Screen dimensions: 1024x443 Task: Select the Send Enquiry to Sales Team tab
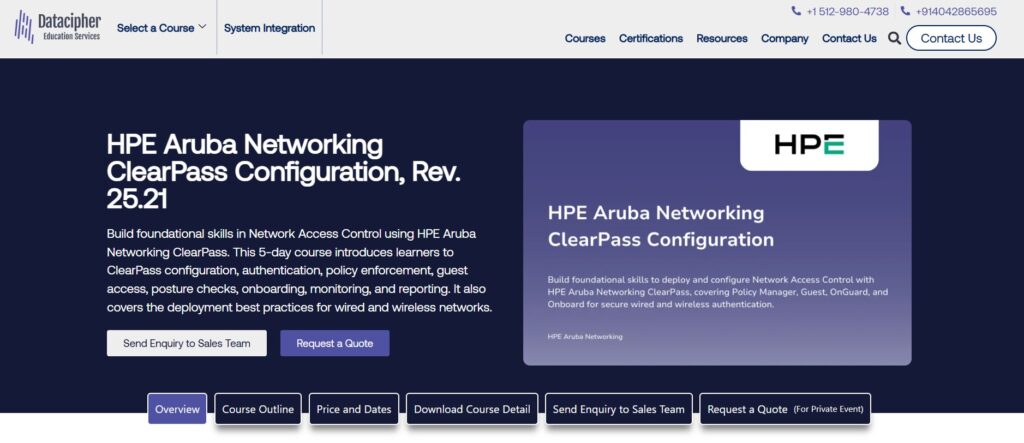618,409
